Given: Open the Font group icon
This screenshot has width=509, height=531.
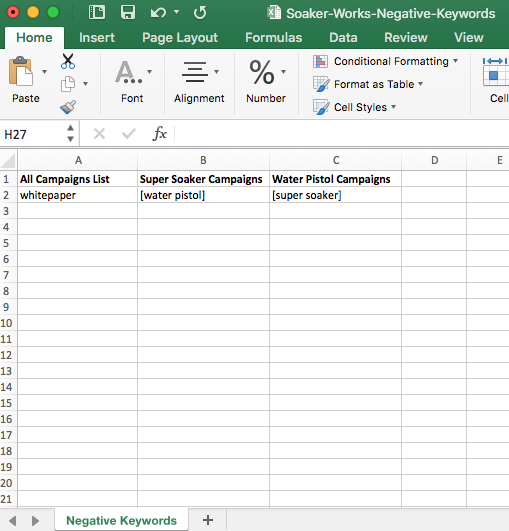Looking at the screenshot, I should [129, 72].
